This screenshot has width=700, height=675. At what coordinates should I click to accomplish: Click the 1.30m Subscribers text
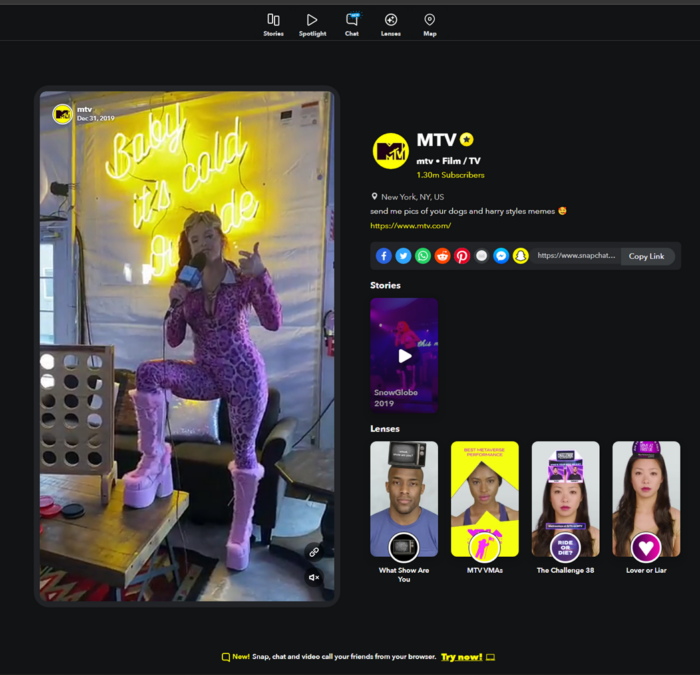[x=450, y=175]
